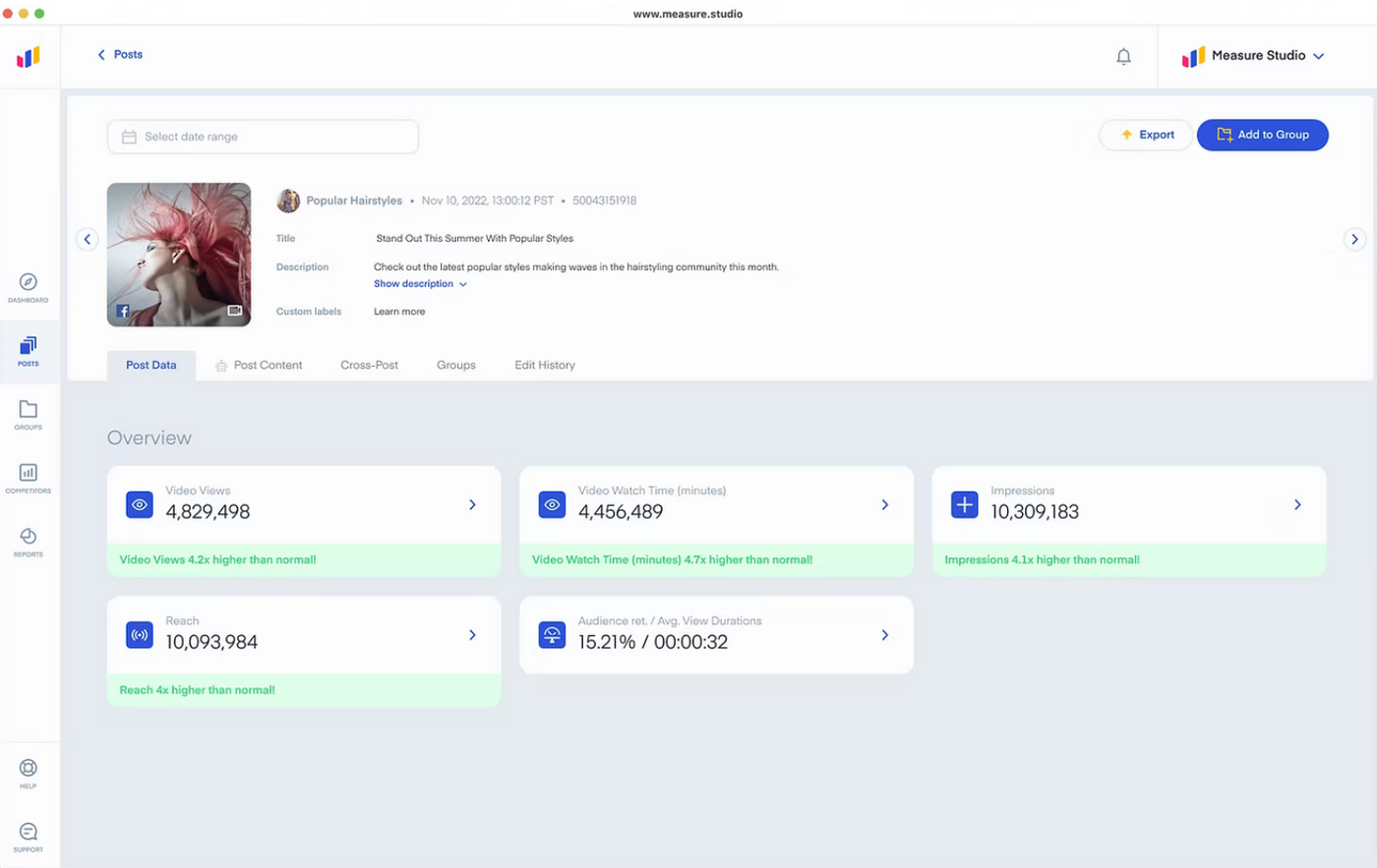Image resolution: width=1377 pixels, height=868 pixels.
Task: Click the 'Video Views 4.2x higher than normal!' banner
Action: [x=304, y=560]
